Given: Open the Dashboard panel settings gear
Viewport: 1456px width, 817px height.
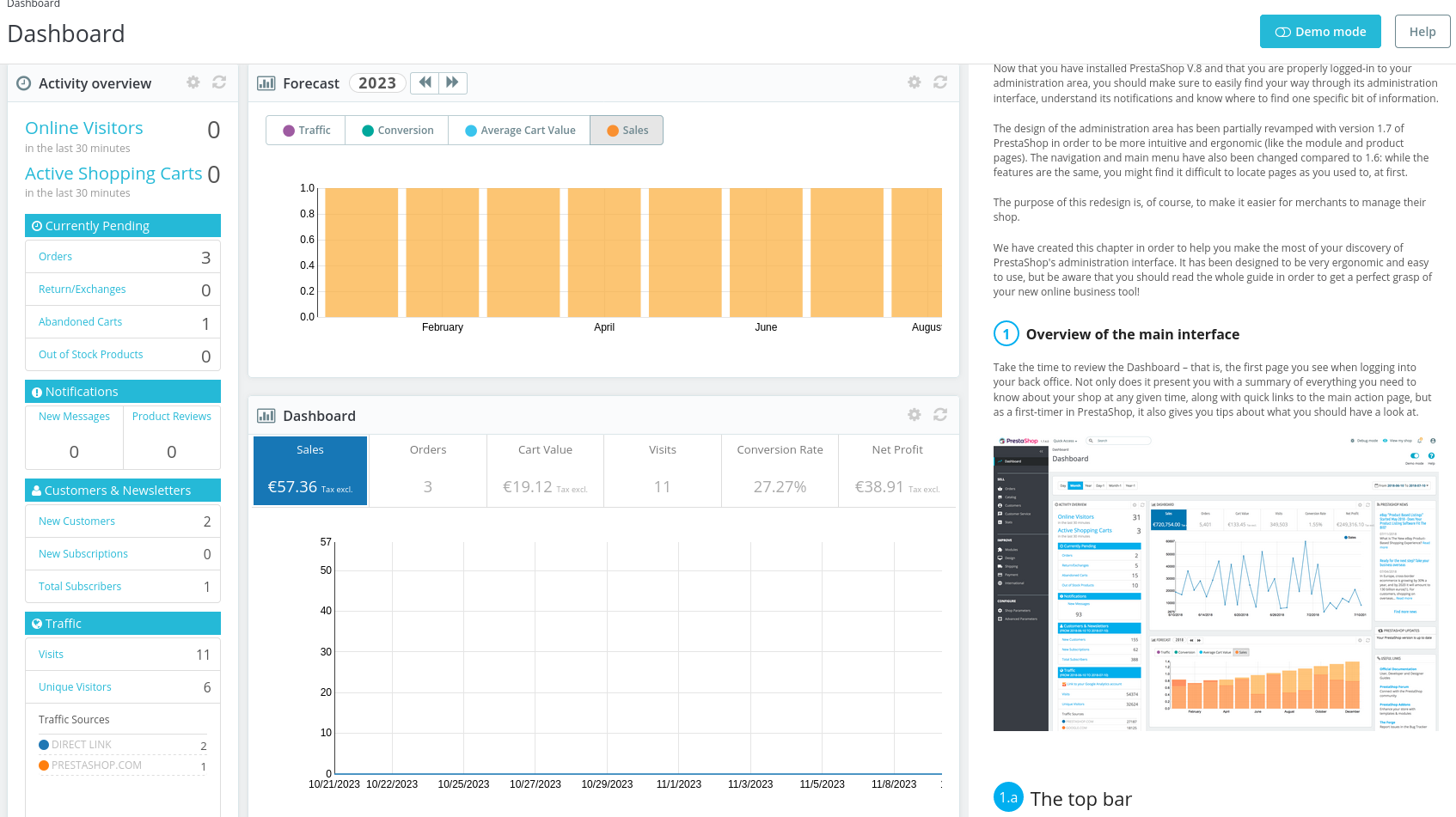Looking at the screenshot, I should 914,414.
